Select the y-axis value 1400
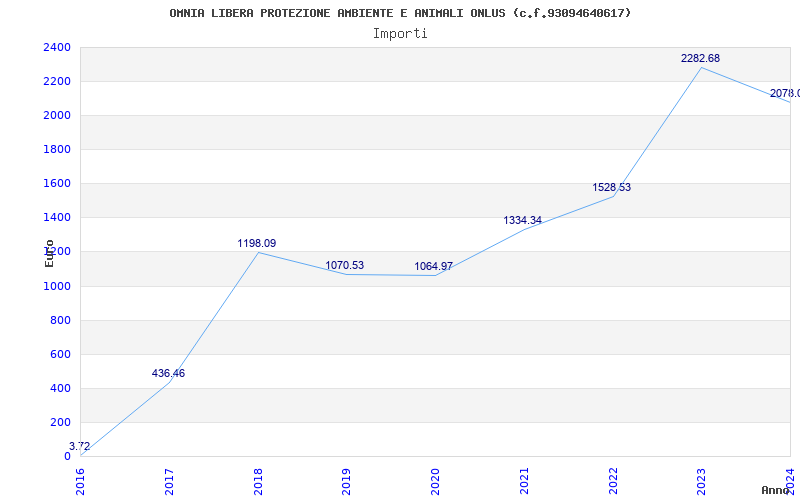 [x=57, y=217]
